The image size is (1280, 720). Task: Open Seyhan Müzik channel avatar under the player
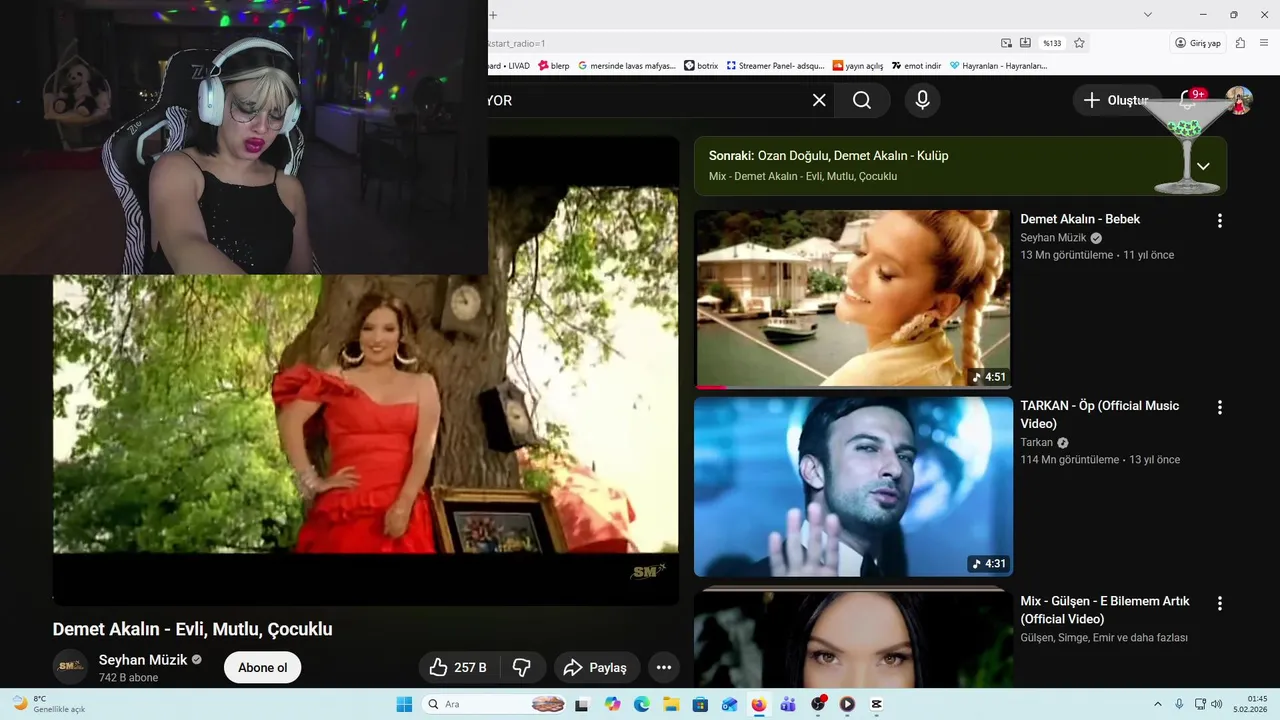coord(70,667)
